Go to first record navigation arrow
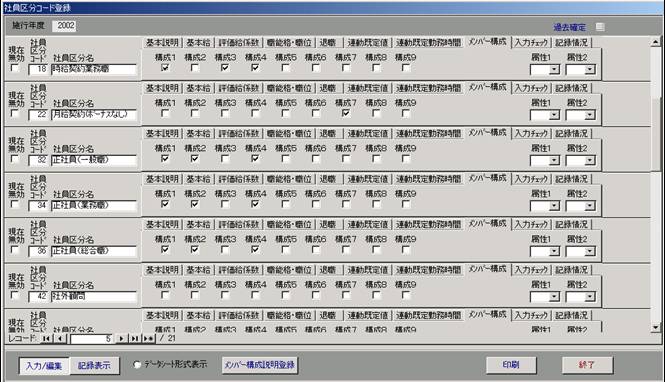Image resolution: width=665 pixels, height=382 pixels. tap(47, 338)
